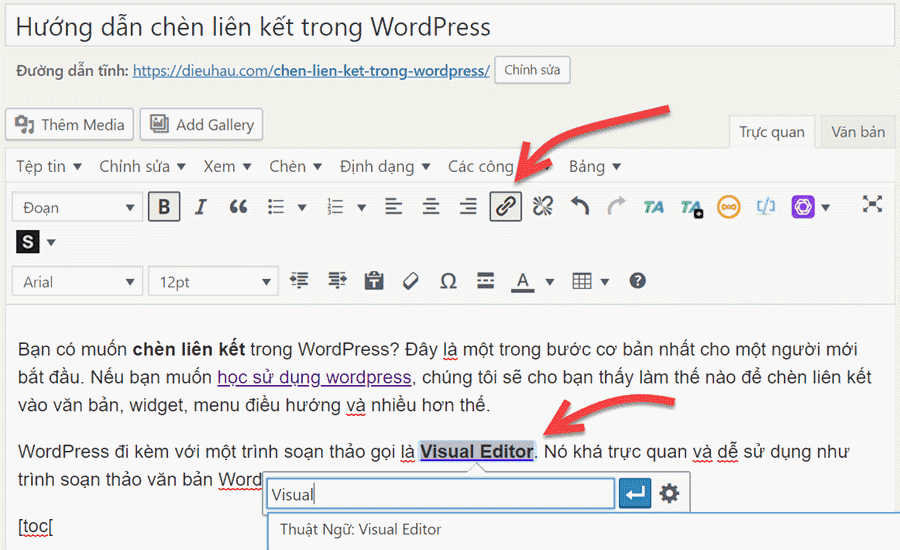Switch to the Văn bản tab
900x550 pixels.
point(858,132)
